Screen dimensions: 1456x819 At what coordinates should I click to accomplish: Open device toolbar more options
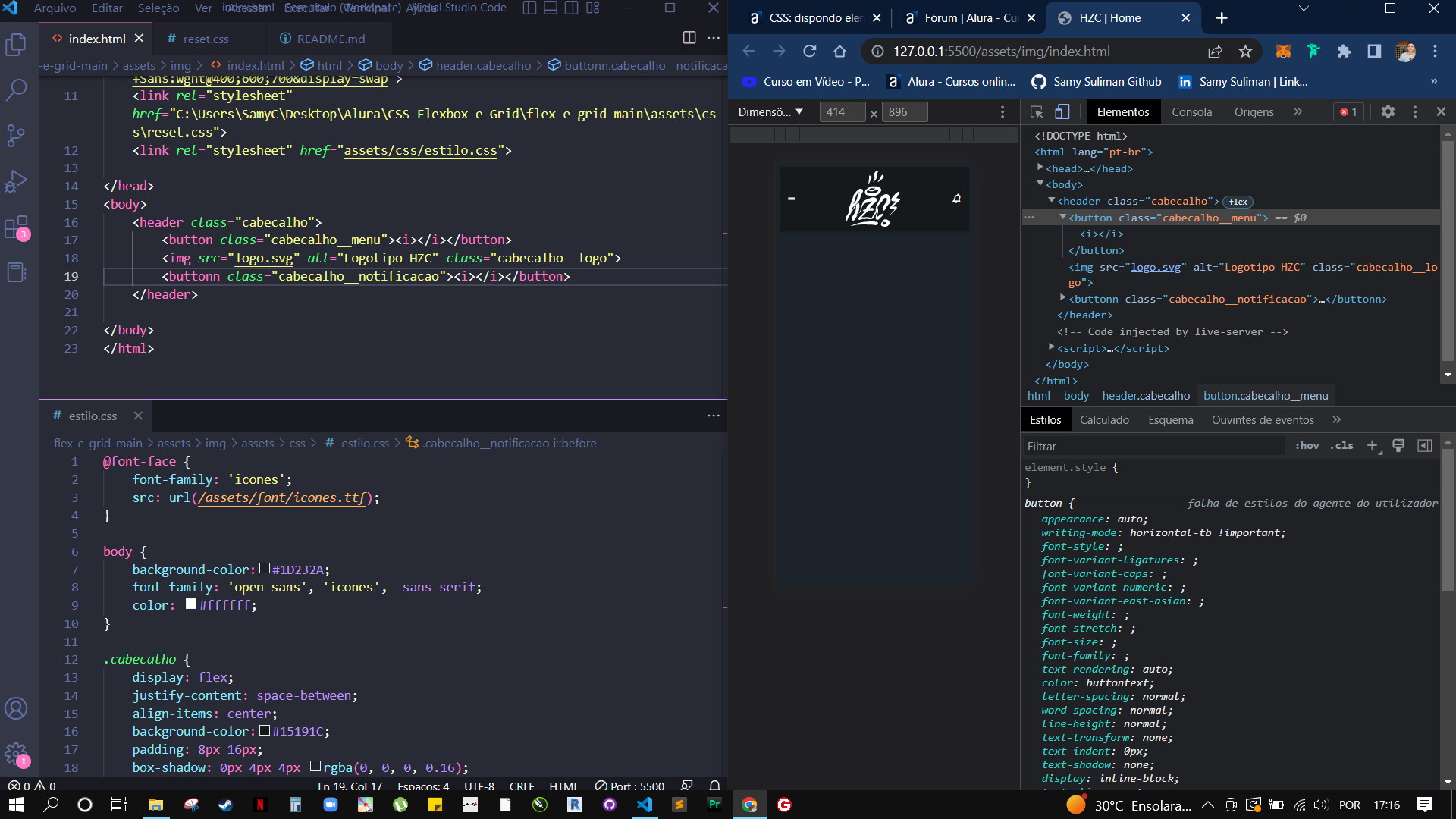1003,112
